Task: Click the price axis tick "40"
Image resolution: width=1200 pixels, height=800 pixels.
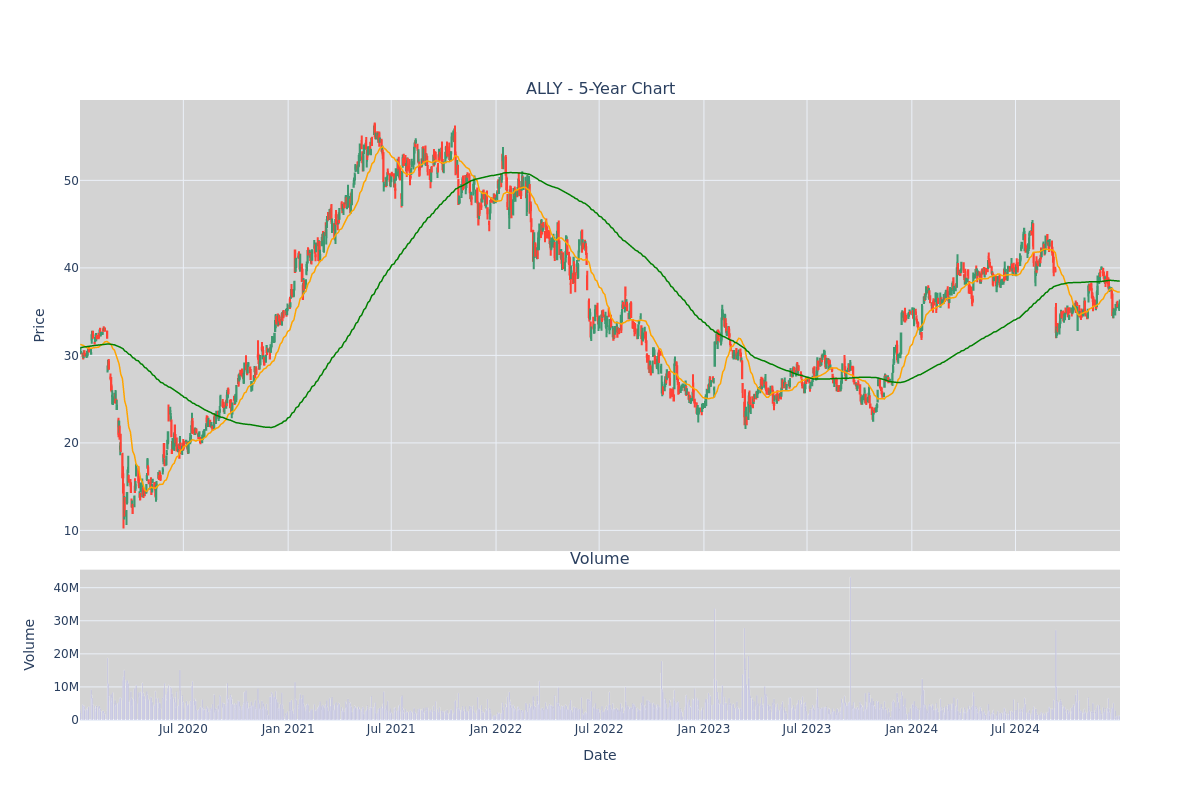Action: pos(71,268)
